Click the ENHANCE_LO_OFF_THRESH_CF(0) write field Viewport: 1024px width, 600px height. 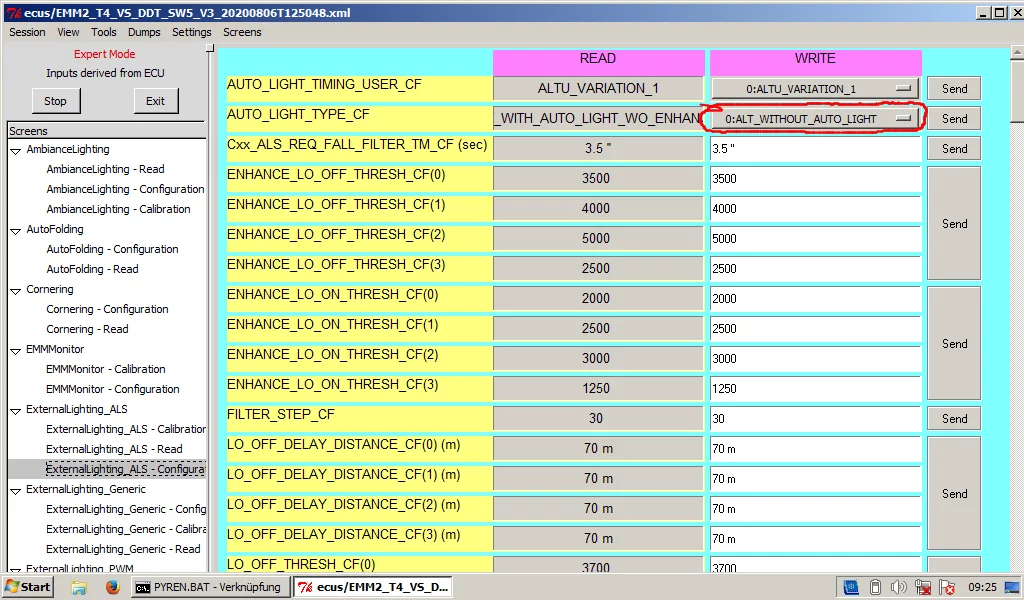[814, 179]
